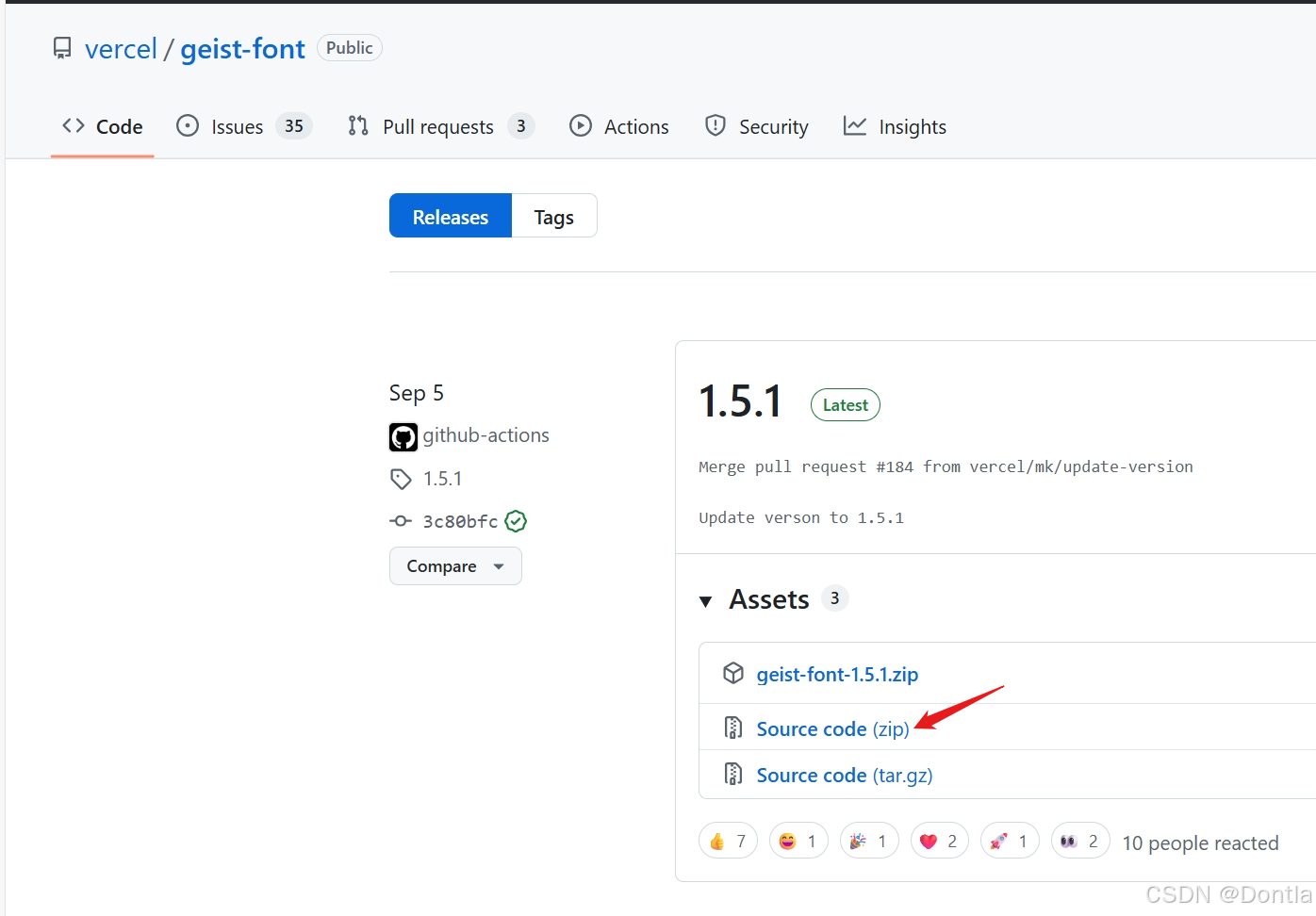Viewport: 1316px width, 916px height.
Task: Switch to the Tags view
Action: coord(554,216)
